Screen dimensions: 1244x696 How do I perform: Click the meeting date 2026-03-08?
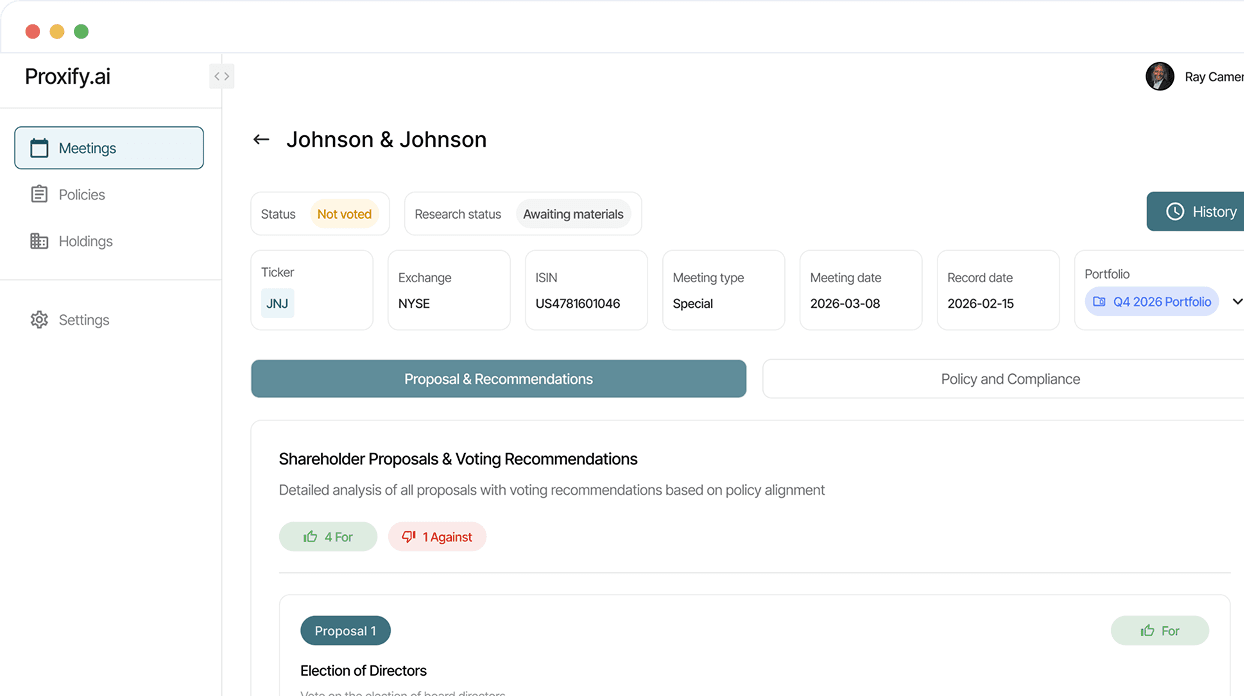845,303
